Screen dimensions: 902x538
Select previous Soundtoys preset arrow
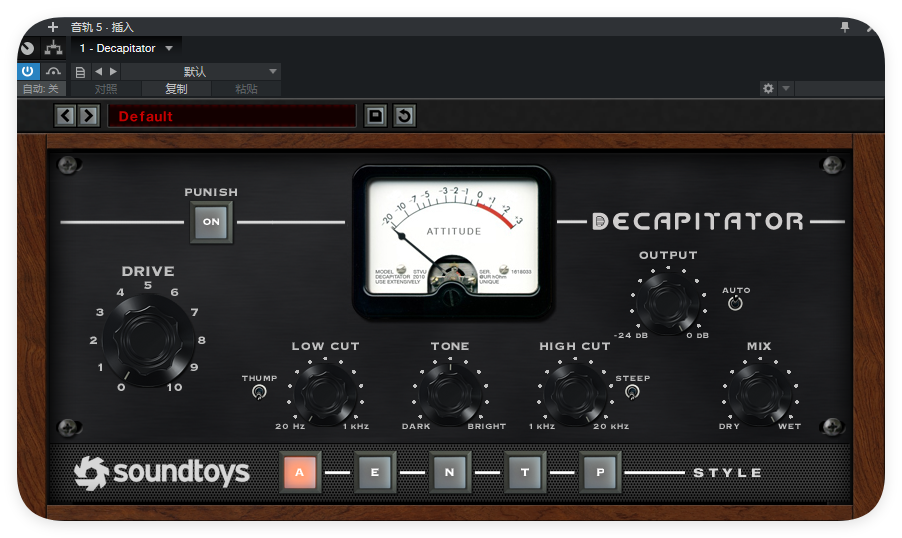66,116
